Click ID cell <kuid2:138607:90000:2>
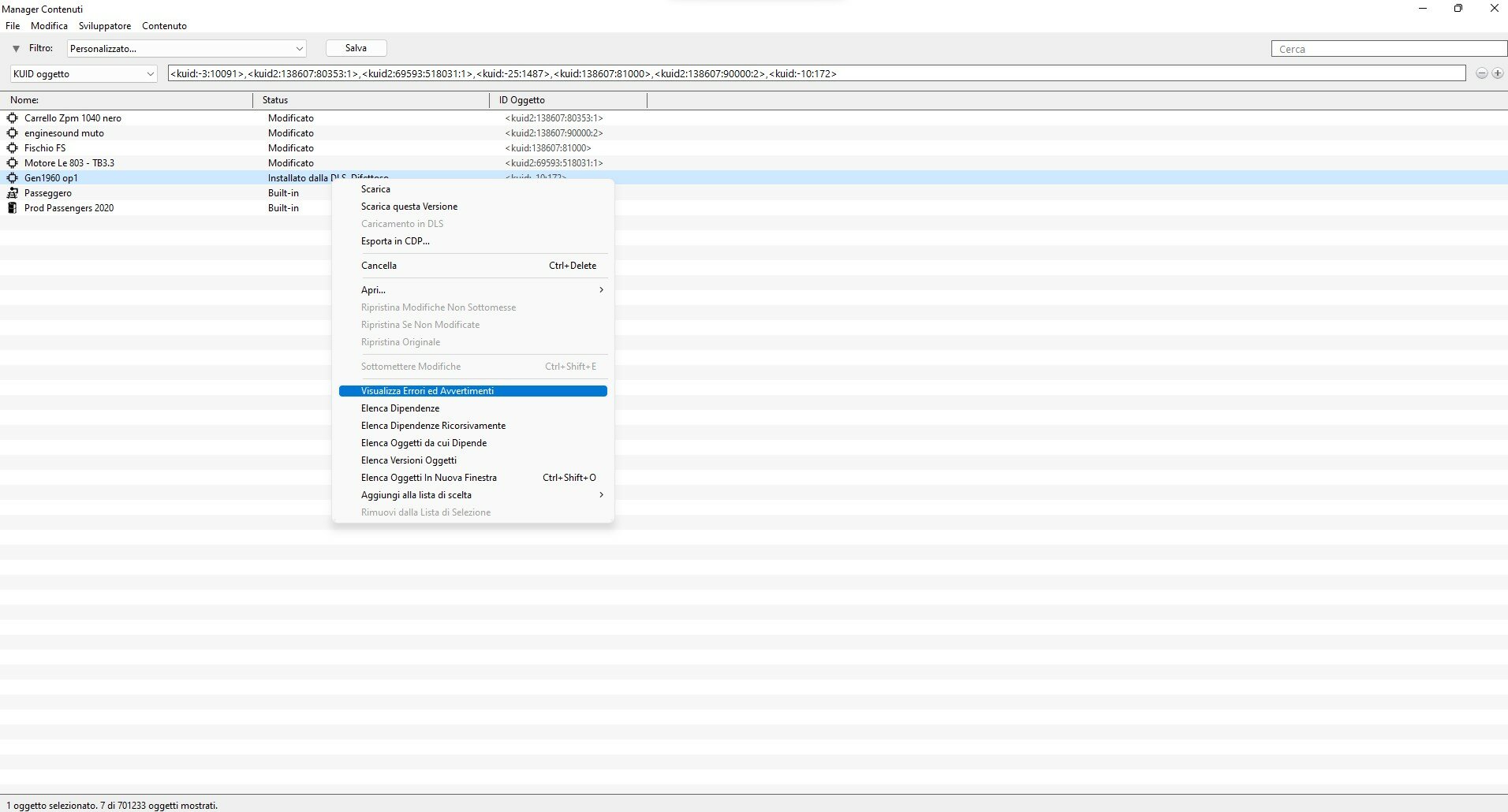The width and height of the screenshot is (1508, 812). click(554, 133)
